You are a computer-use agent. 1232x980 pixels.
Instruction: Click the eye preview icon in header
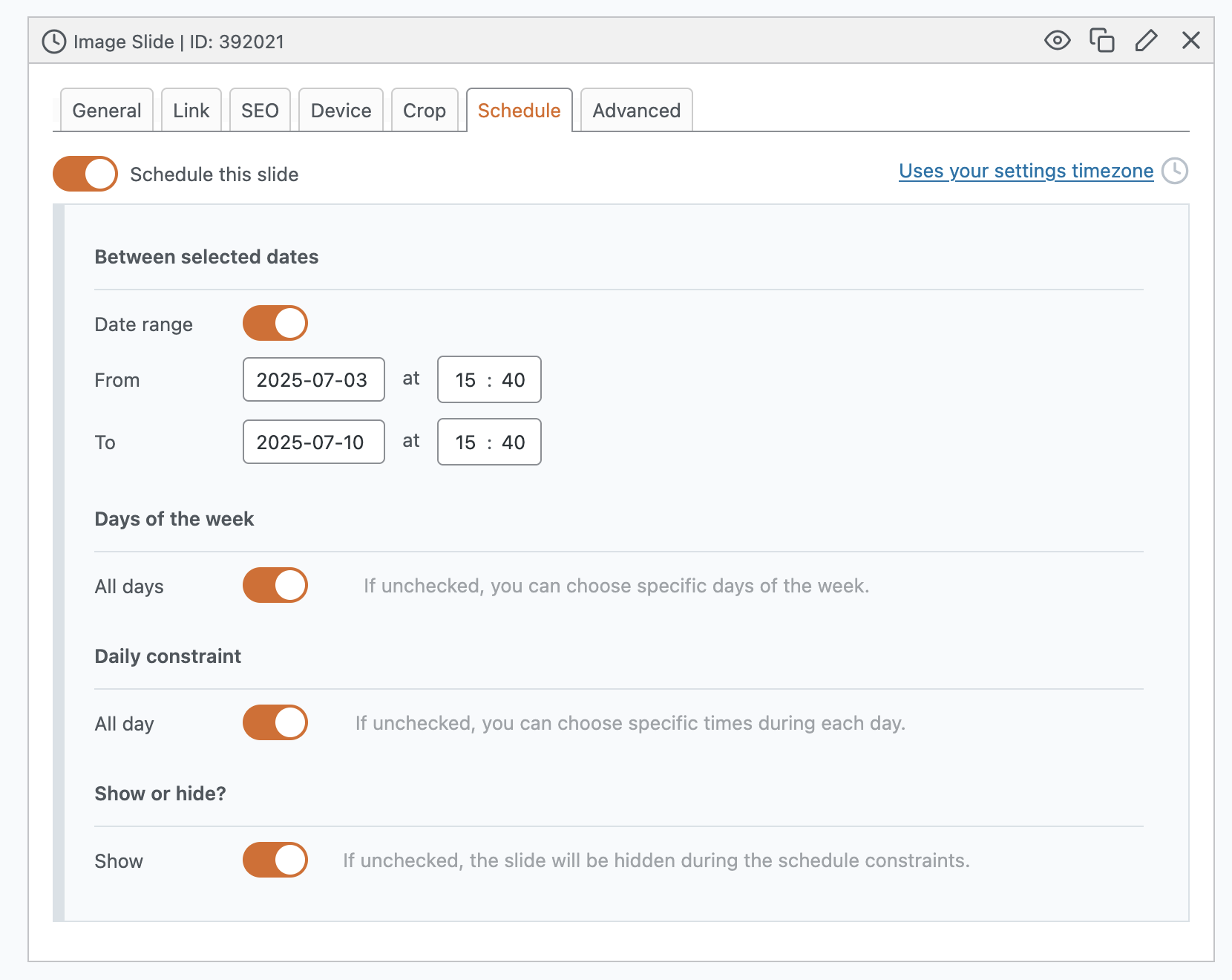point(1057,40)
